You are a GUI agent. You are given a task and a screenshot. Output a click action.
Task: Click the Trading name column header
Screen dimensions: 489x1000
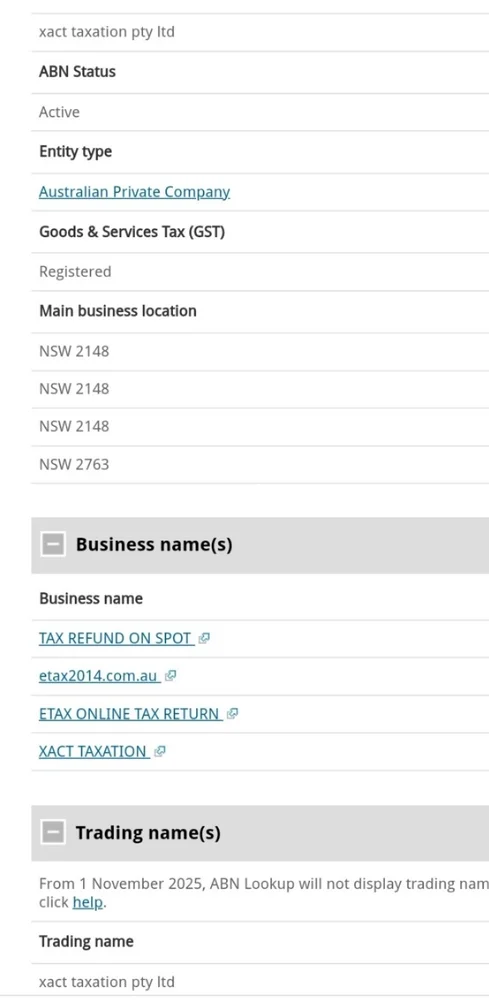click(x=86, y=941)
